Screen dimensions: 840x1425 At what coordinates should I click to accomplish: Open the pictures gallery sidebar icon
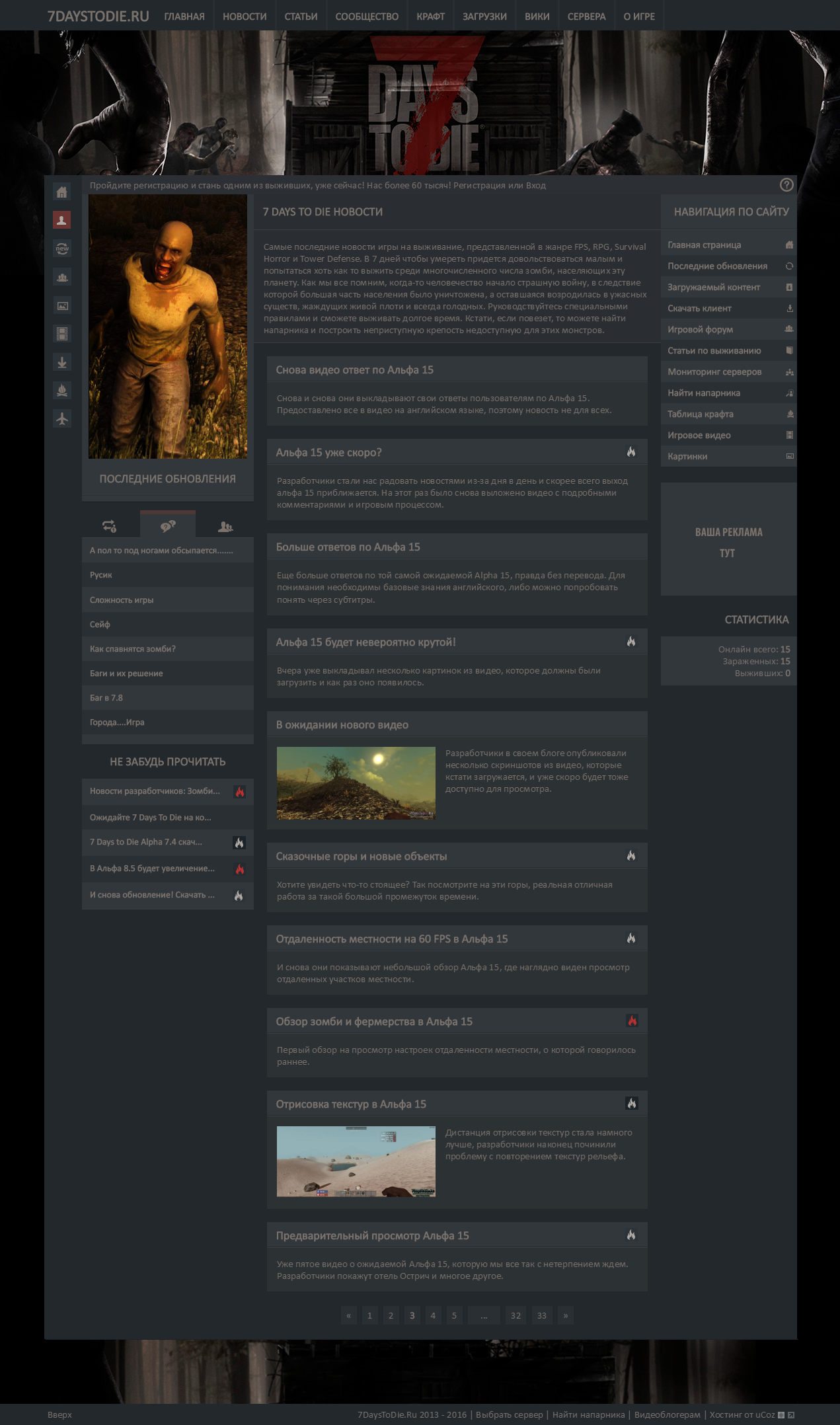coord(61,305)
